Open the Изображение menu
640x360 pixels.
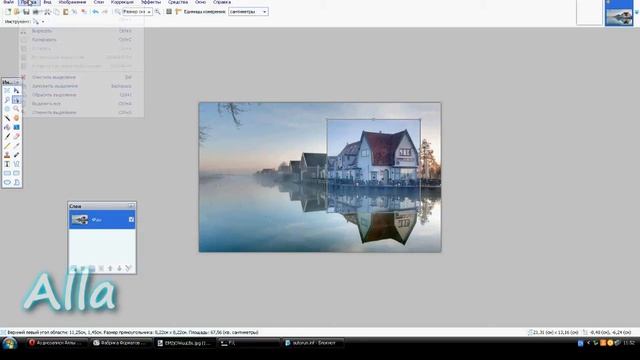(x=72, y=2)
